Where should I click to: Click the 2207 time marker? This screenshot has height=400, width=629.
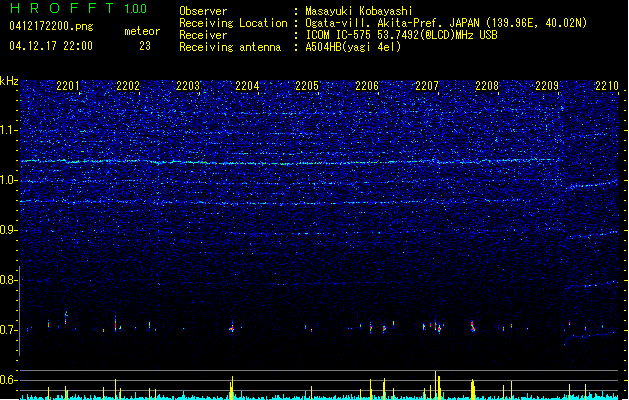[427, 86]
